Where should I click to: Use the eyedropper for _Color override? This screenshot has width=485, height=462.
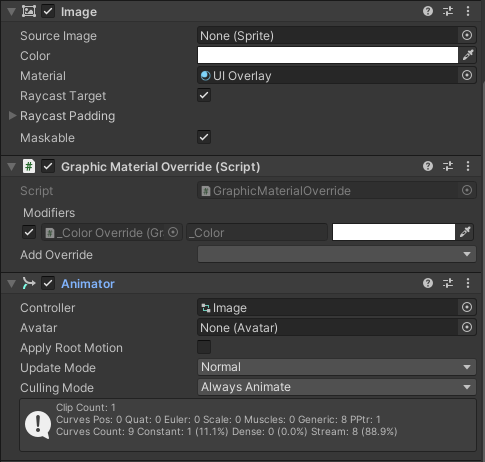(465, 232)
